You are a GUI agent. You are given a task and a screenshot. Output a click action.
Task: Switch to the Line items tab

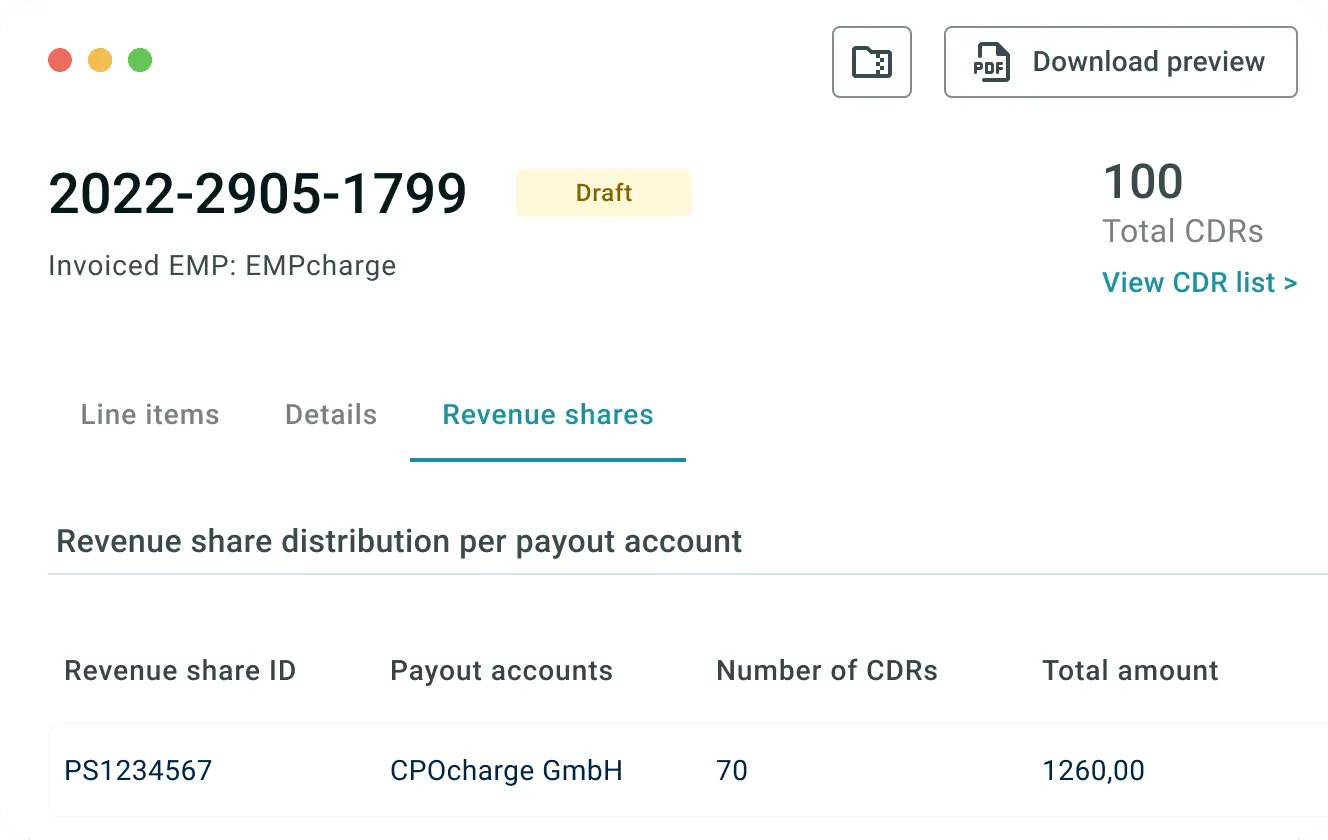[150, 415]
